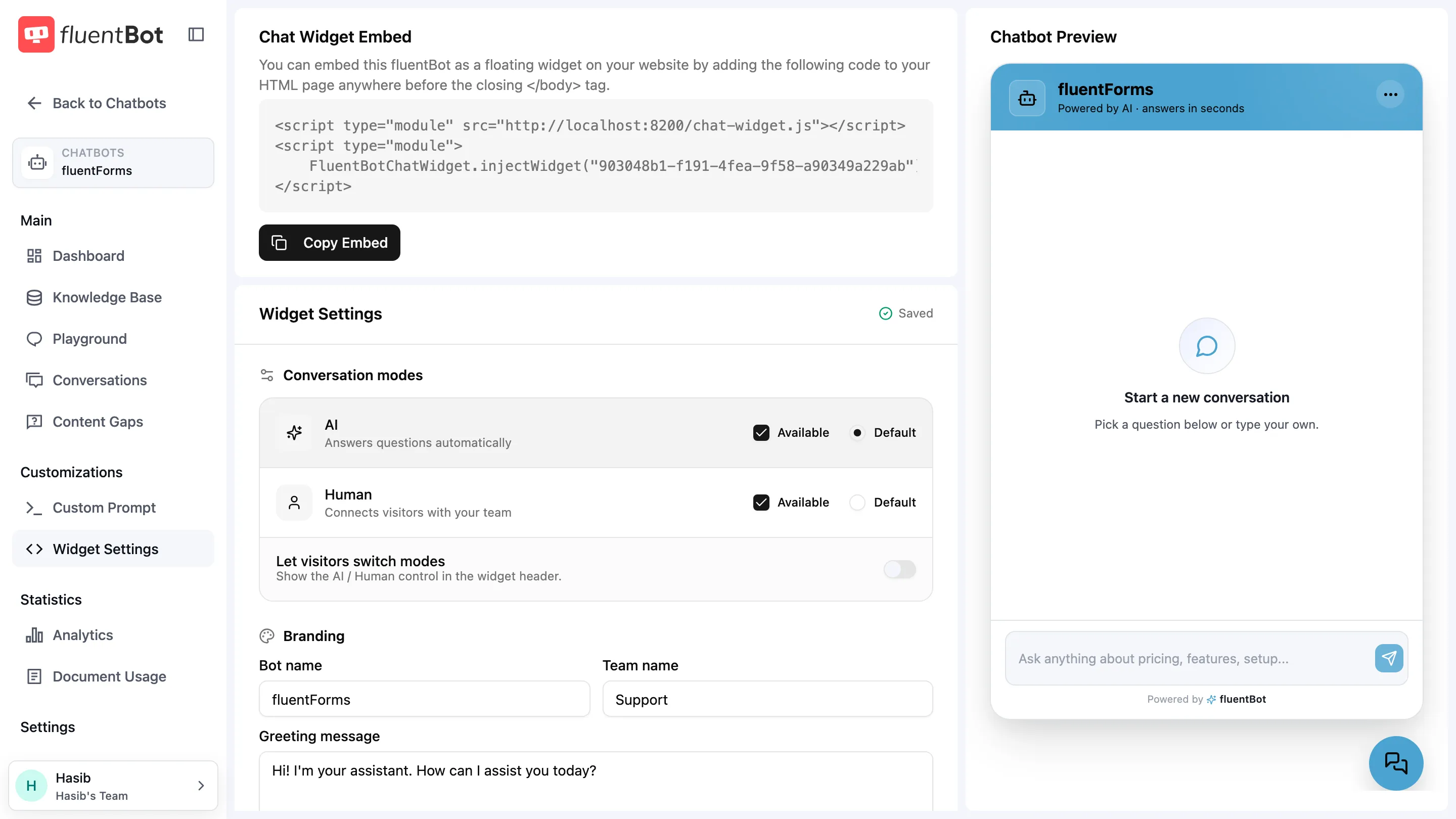Click the bot avatar in preview header
Screen dimensions: 1456x819
click(1027, 99)
